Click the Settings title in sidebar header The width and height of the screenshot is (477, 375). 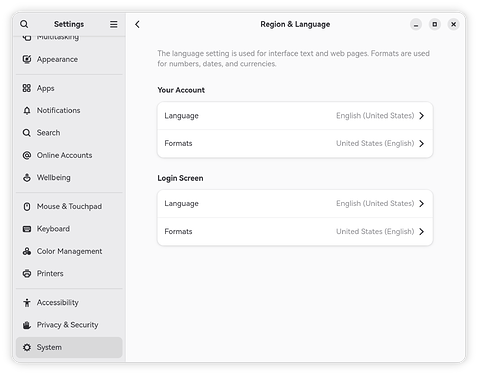tap(69, 24)
